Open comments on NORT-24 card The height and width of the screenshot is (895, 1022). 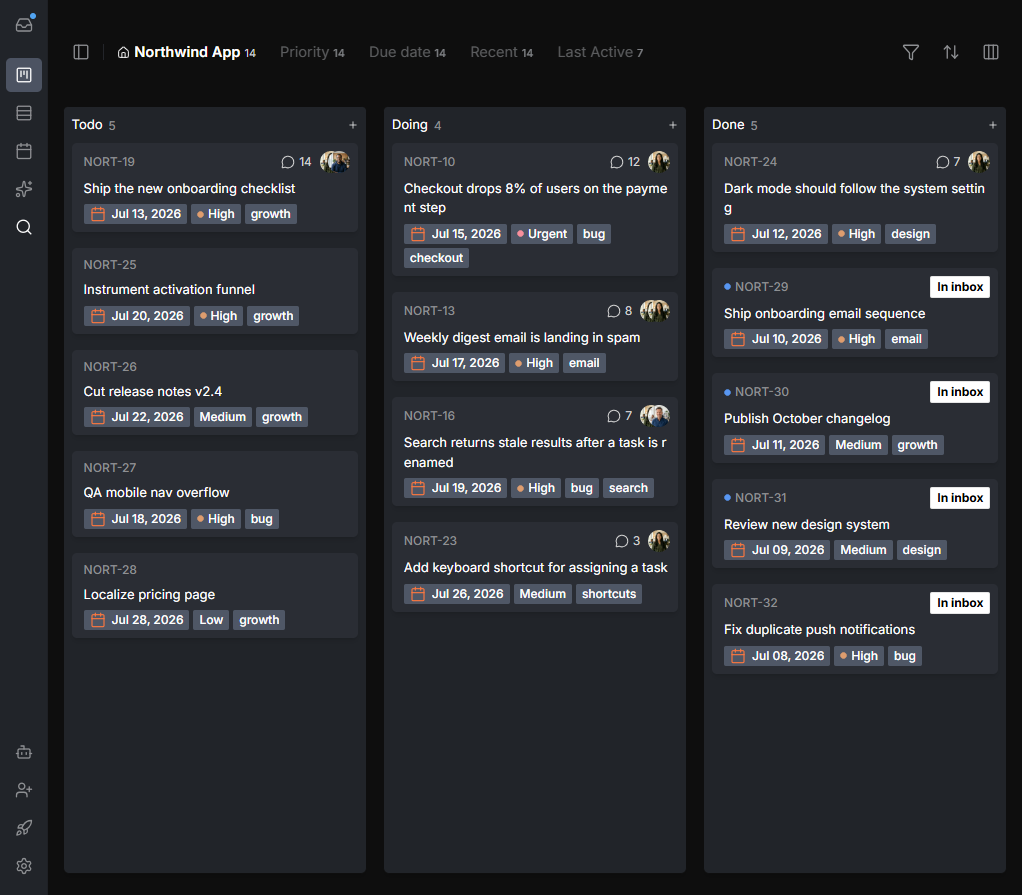pyautogui.click(x=948, y=162)
